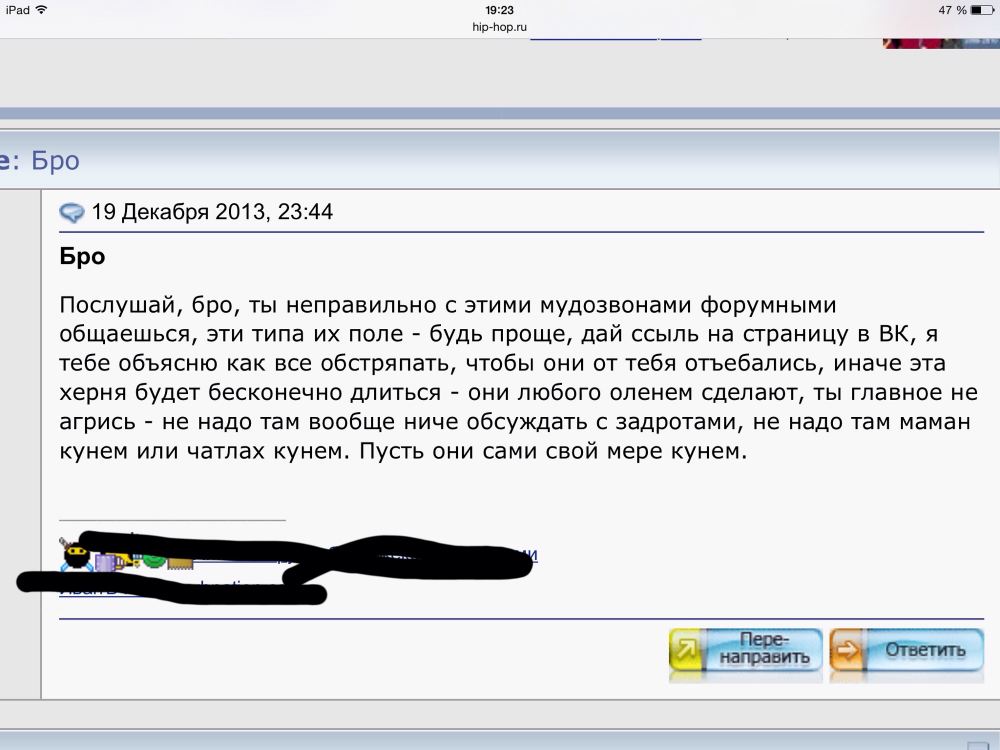Reply with the Ответить button
The width and height of the screenshot is (1000, 750).
click(906, 650)
